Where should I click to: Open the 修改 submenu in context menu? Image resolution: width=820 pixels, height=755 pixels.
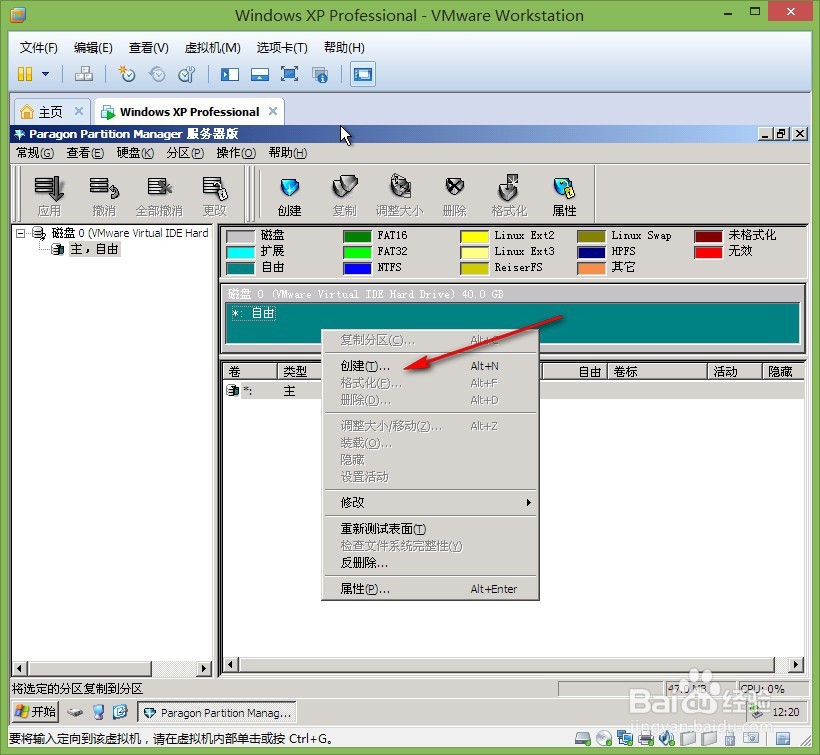coord(431,502)
